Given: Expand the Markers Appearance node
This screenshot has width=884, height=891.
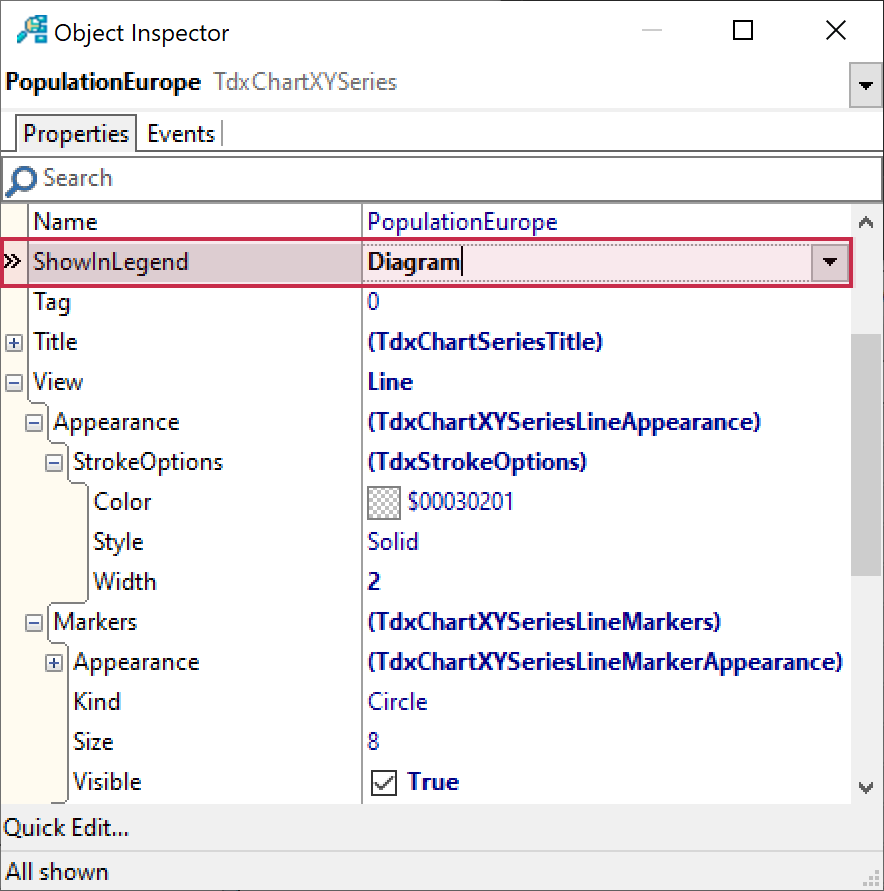Looking at the screenshot, I should click(x=54, y=662).
